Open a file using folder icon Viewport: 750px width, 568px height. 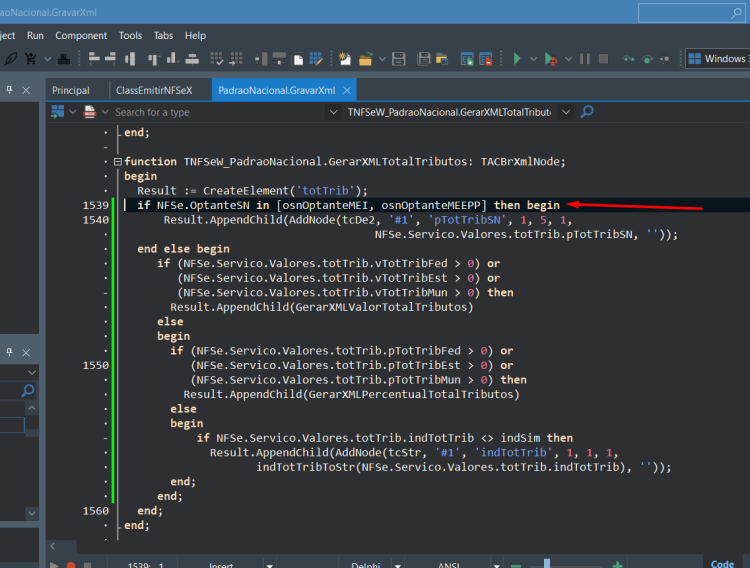[365, 59]
